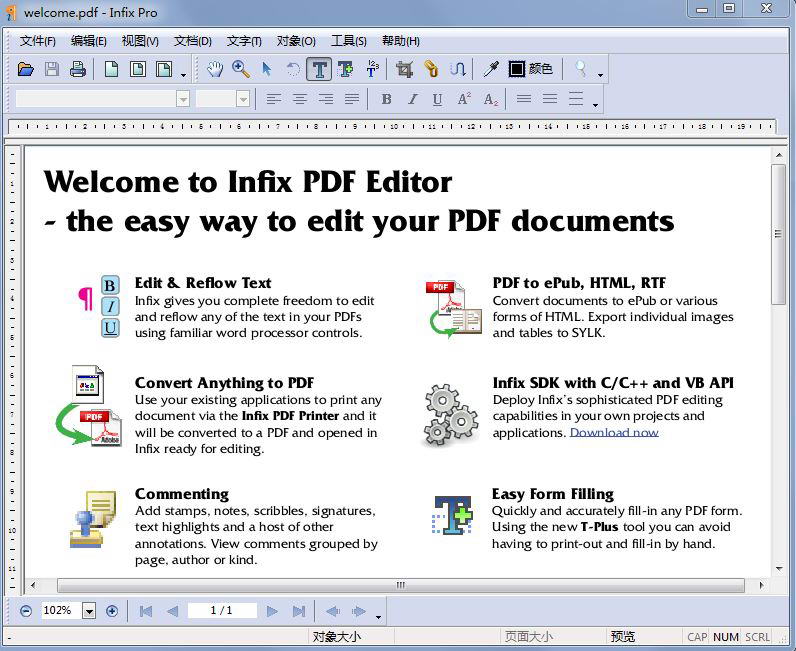Select the Hand pan tool
Screen dimensions: 796x651
(x=215, y=69)
